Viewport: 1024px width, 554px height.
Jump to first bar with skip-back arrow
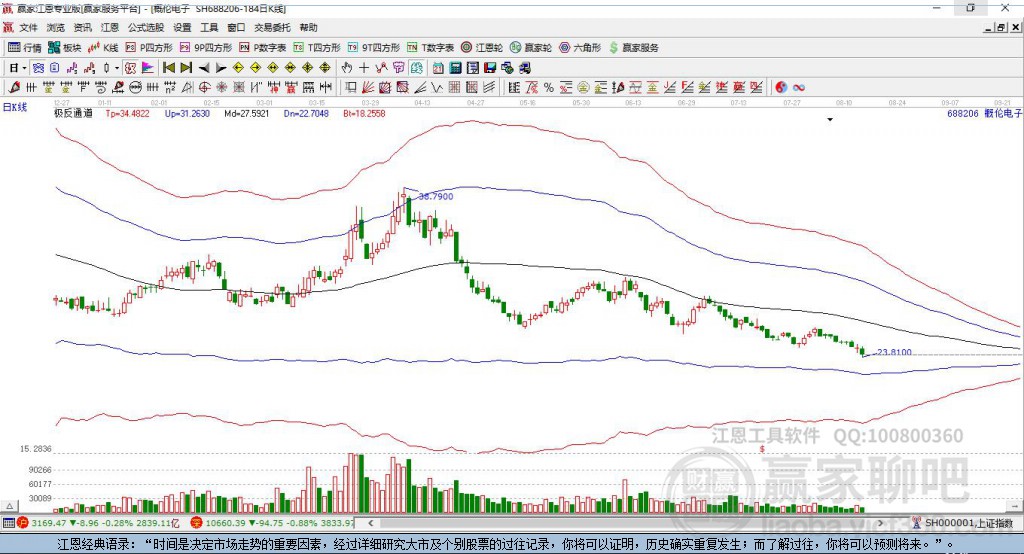click(169, 68)
